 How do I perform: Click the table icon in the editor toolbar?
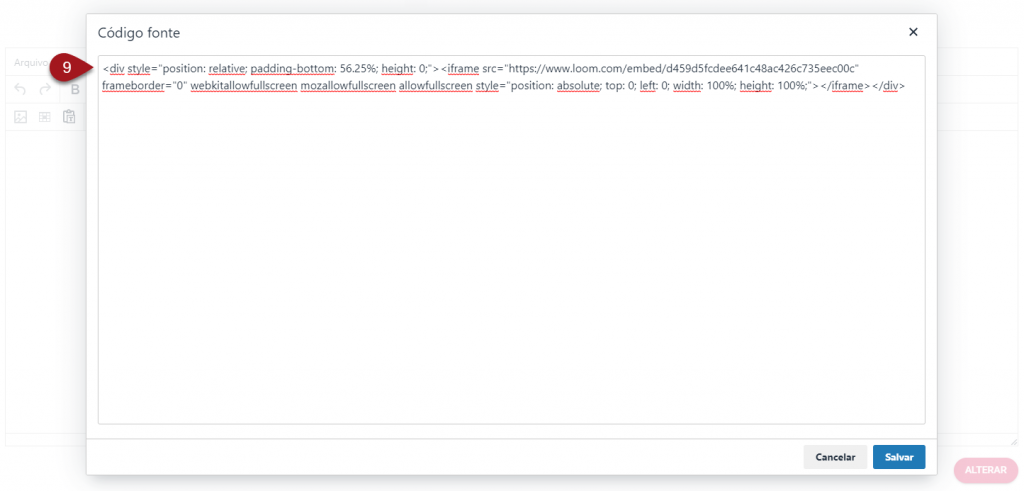pyautogui.click(x=45, y=117)
